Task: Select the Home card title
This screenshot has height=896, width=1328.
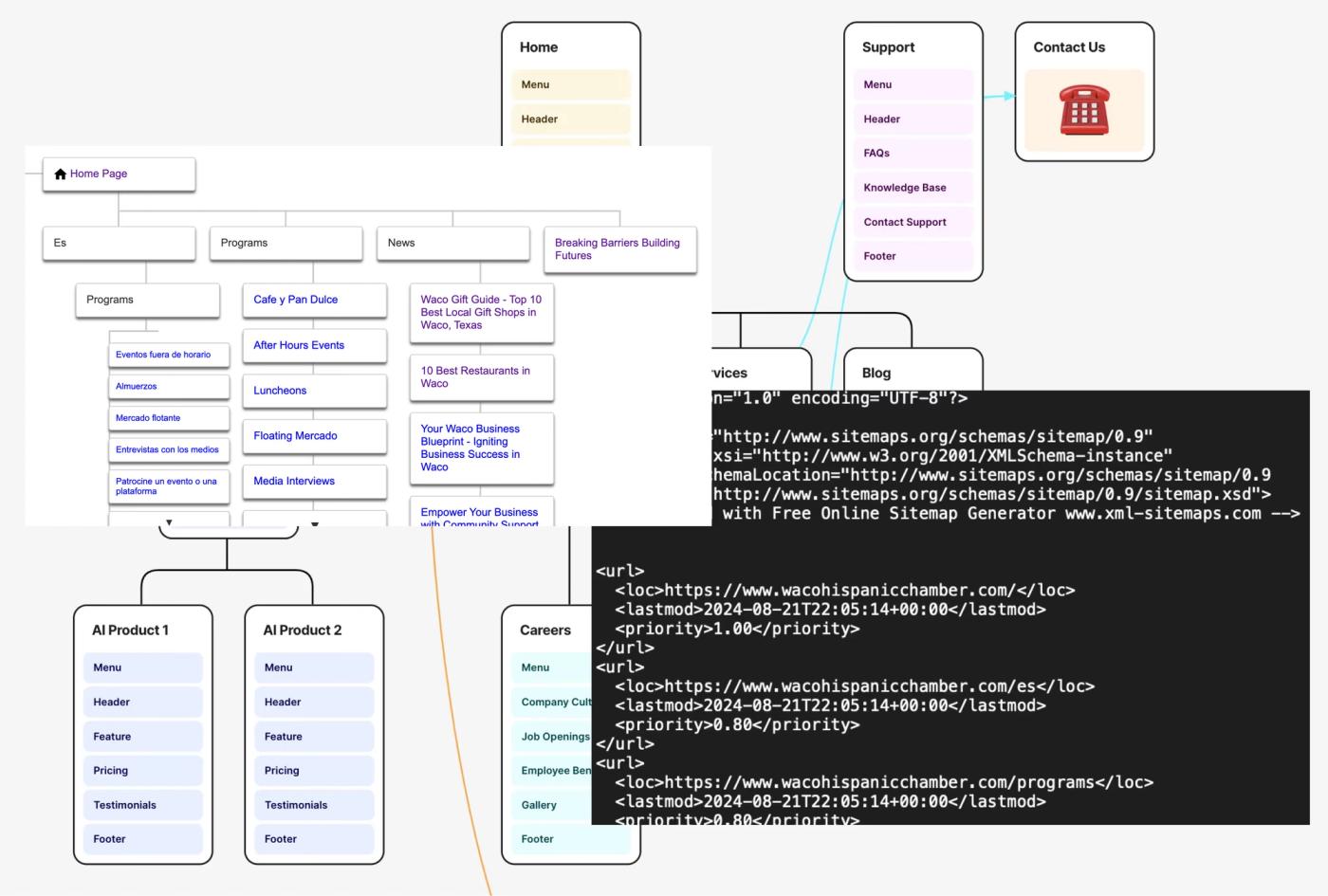Action: (x=539, y=47)
